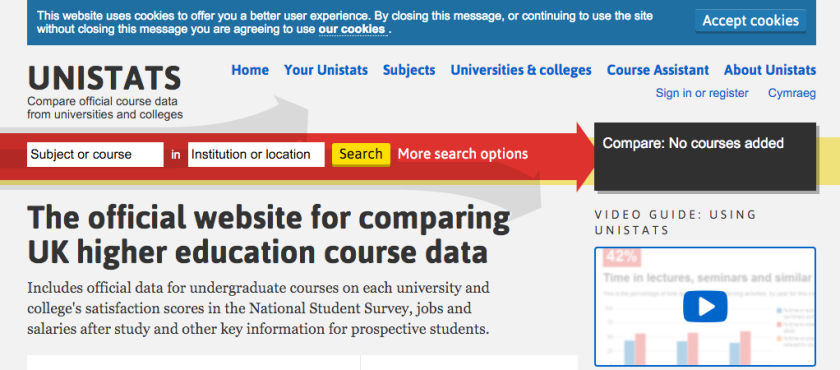Screen dimensions: 840x370
Task: Open More search options
Action: 463,154
